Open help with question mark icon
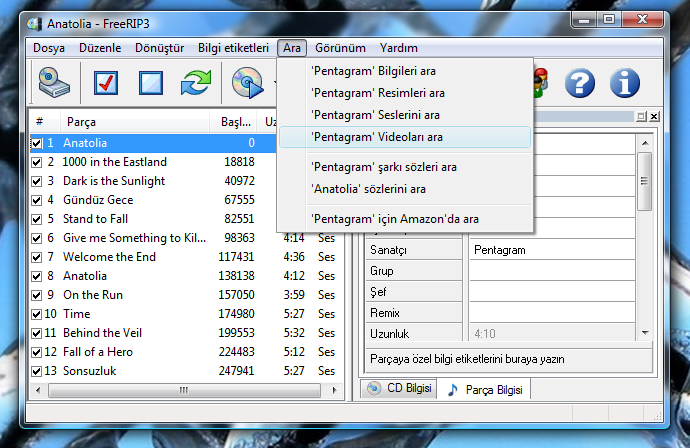Screen dimensions: 690x448 (x=580, y=83)
